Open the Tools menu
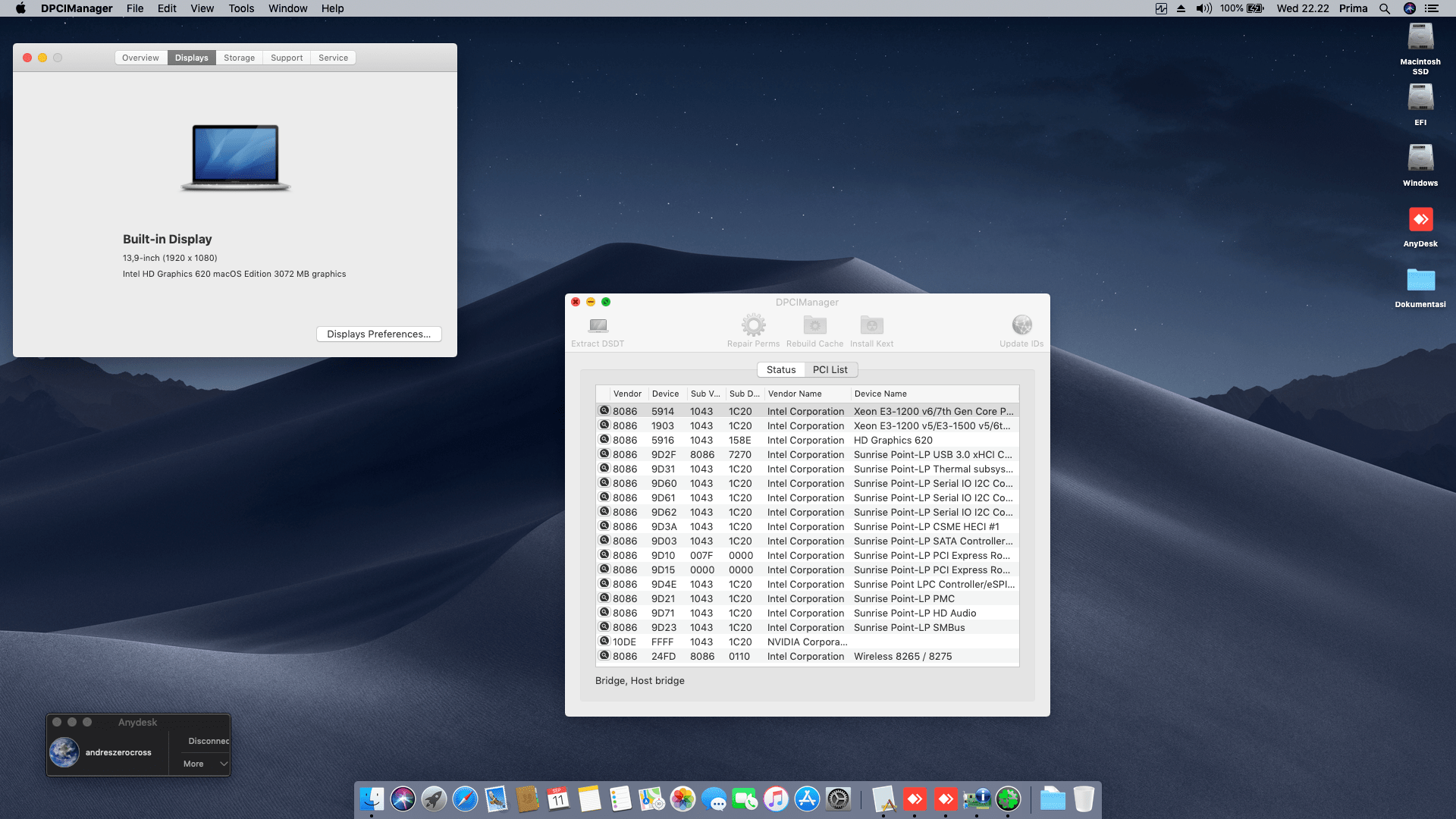1456x819 pixels. click(x=241, y=8)
